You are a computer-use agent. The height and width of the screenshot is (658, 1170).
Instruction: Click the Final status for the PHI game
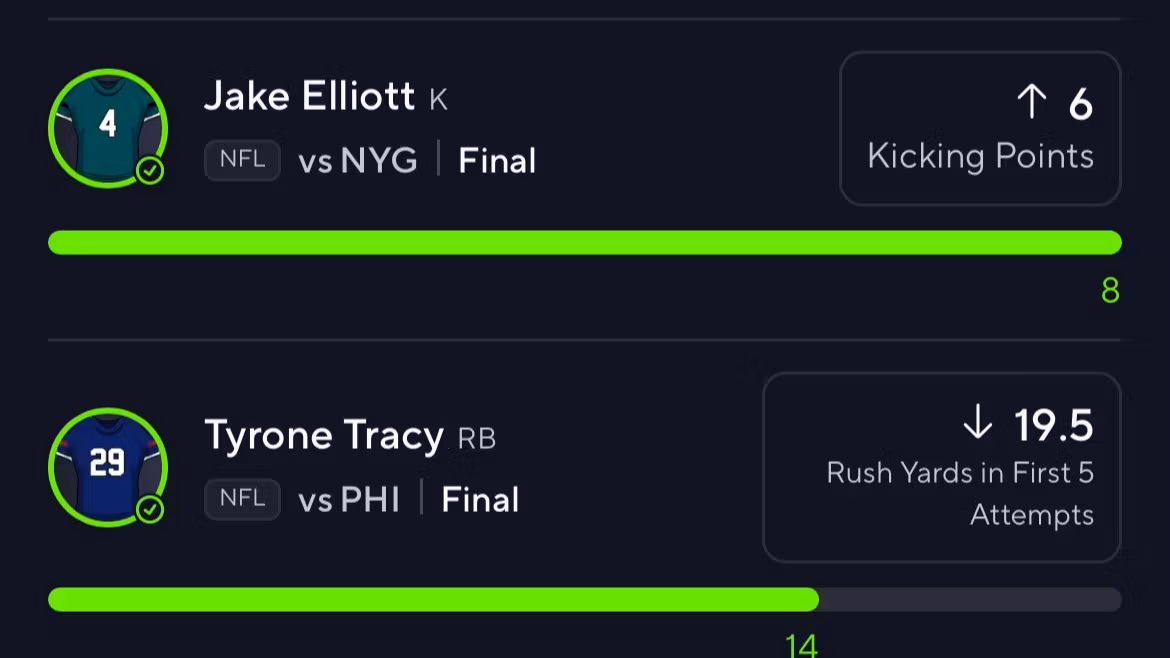point(480,500)
